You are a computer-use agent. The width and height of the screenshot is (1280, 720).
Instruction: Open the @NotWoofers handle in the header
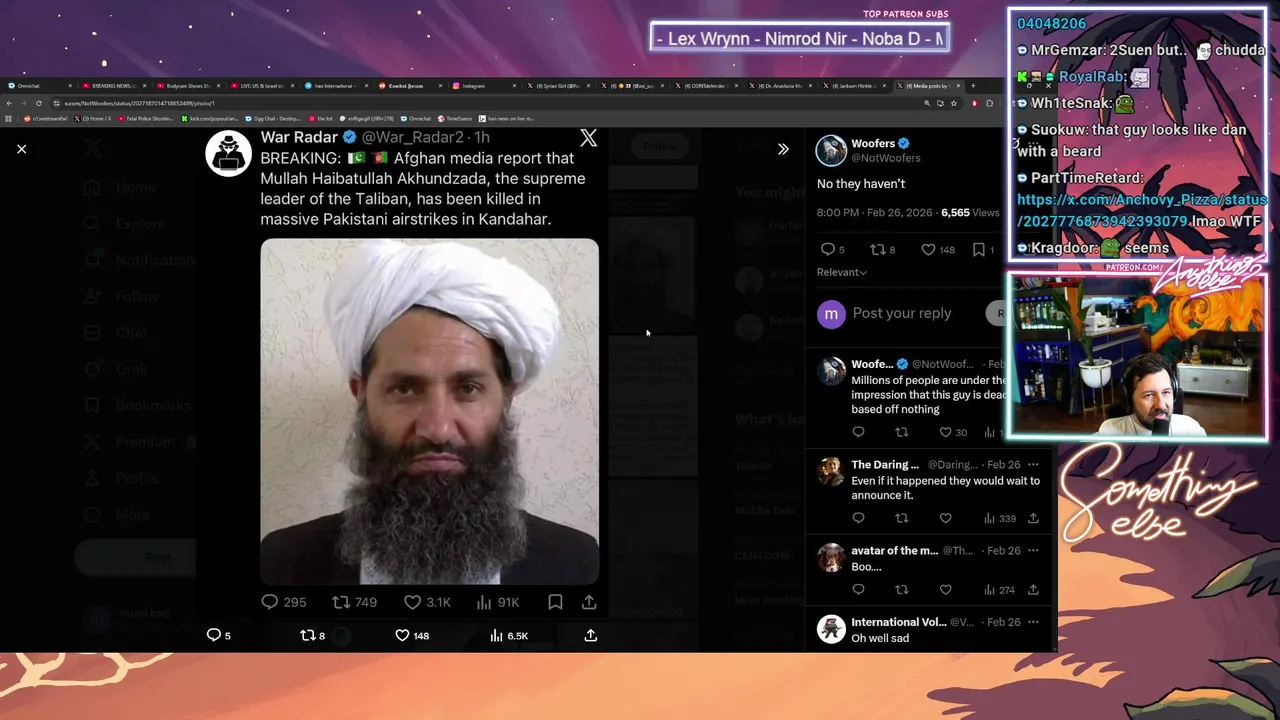(x=886, y=158)
